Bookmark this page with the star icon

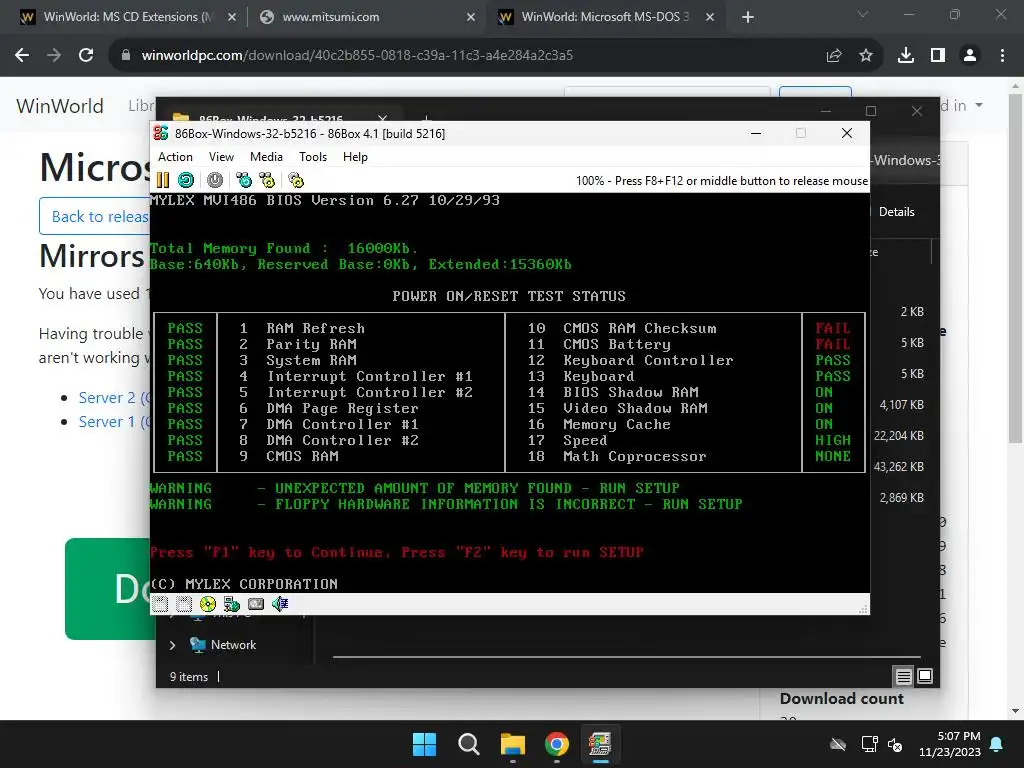(x=866, y=56)
